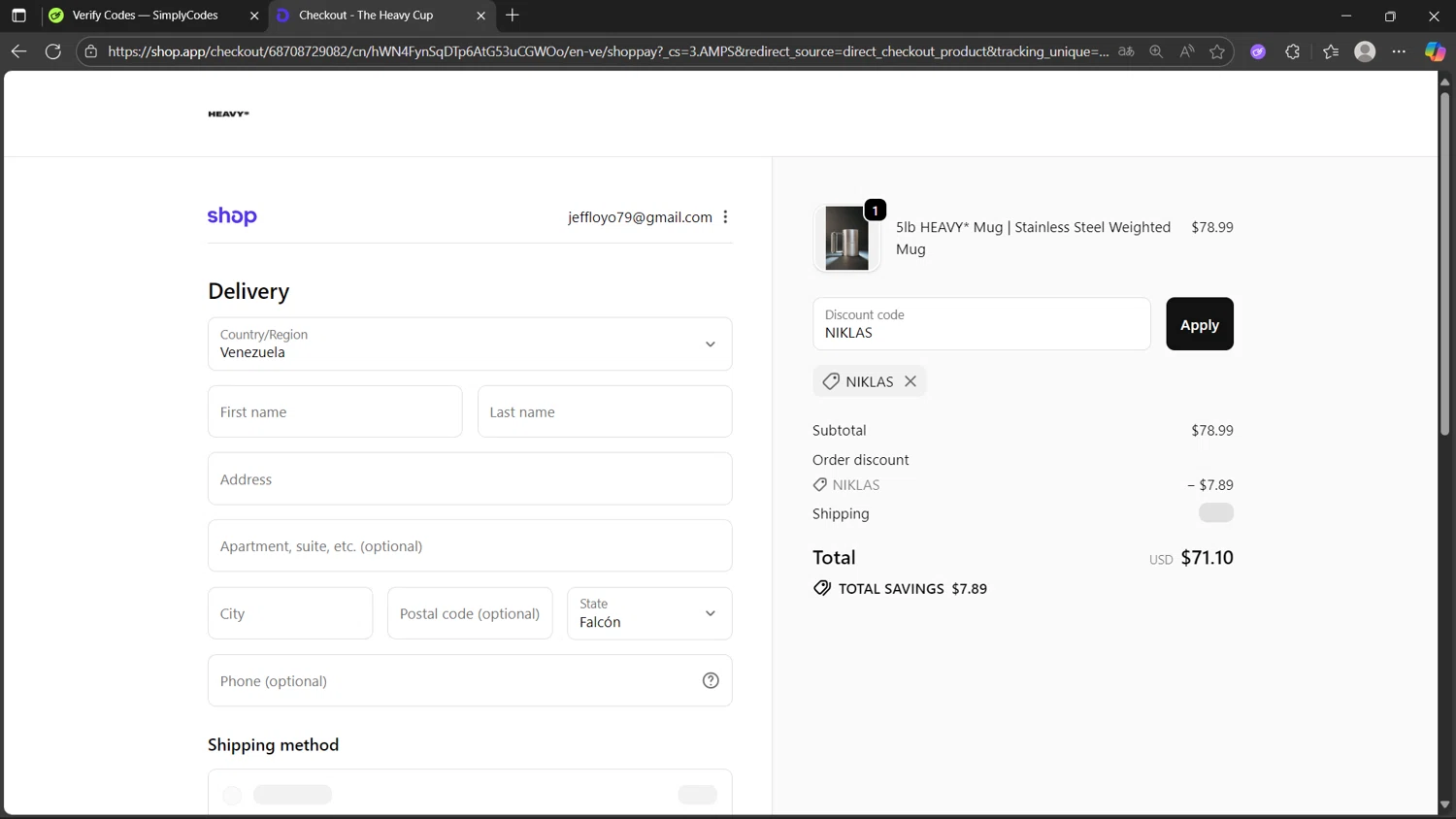
Task: Click into the City field
Action: click(290, 613)
